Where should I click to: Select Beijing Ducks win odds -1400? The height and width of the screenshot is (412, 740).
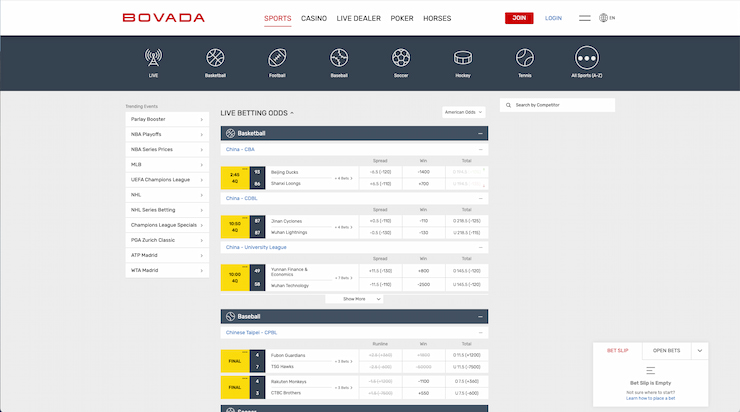tap(423, 172)
